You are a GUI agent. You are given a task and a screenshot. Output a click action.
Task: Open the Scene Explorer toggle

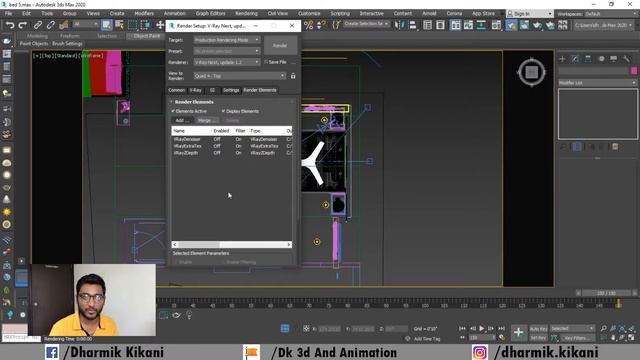(427, 25)
